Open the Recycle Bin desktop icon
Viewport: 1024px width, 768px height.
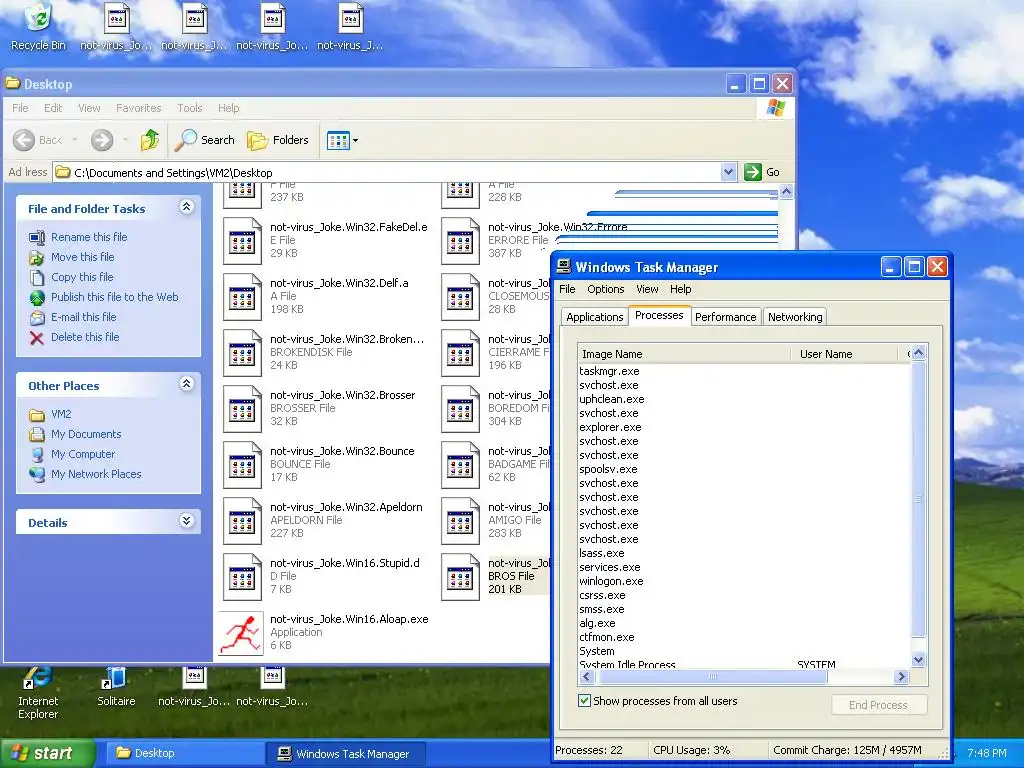[x=39, y=26]
